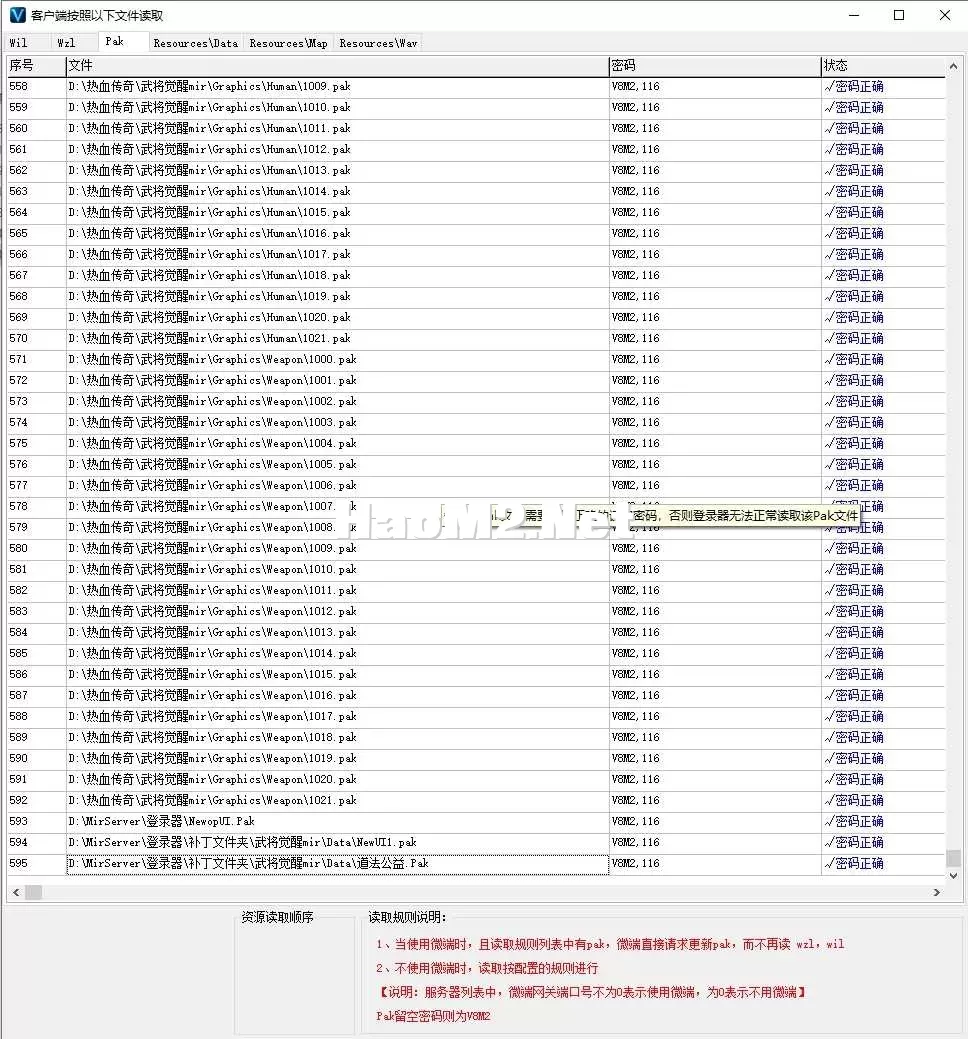Open the Resources\Map tab
Image resolution: width=968 pixels, height=1039 pixels.
288,43
